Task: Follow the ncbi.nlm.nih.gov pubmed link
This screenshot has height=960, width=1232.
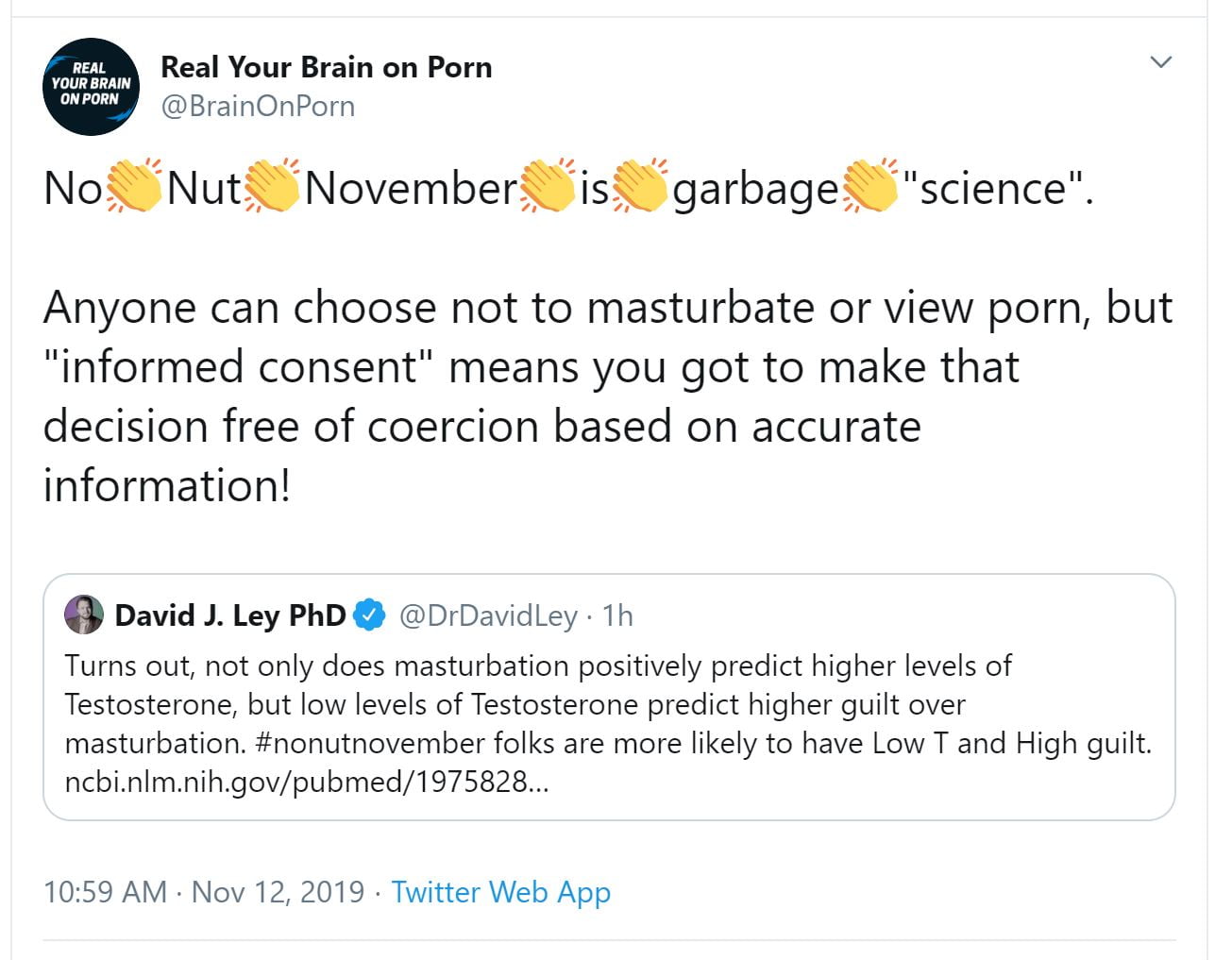Action: (x=306, y=783)
